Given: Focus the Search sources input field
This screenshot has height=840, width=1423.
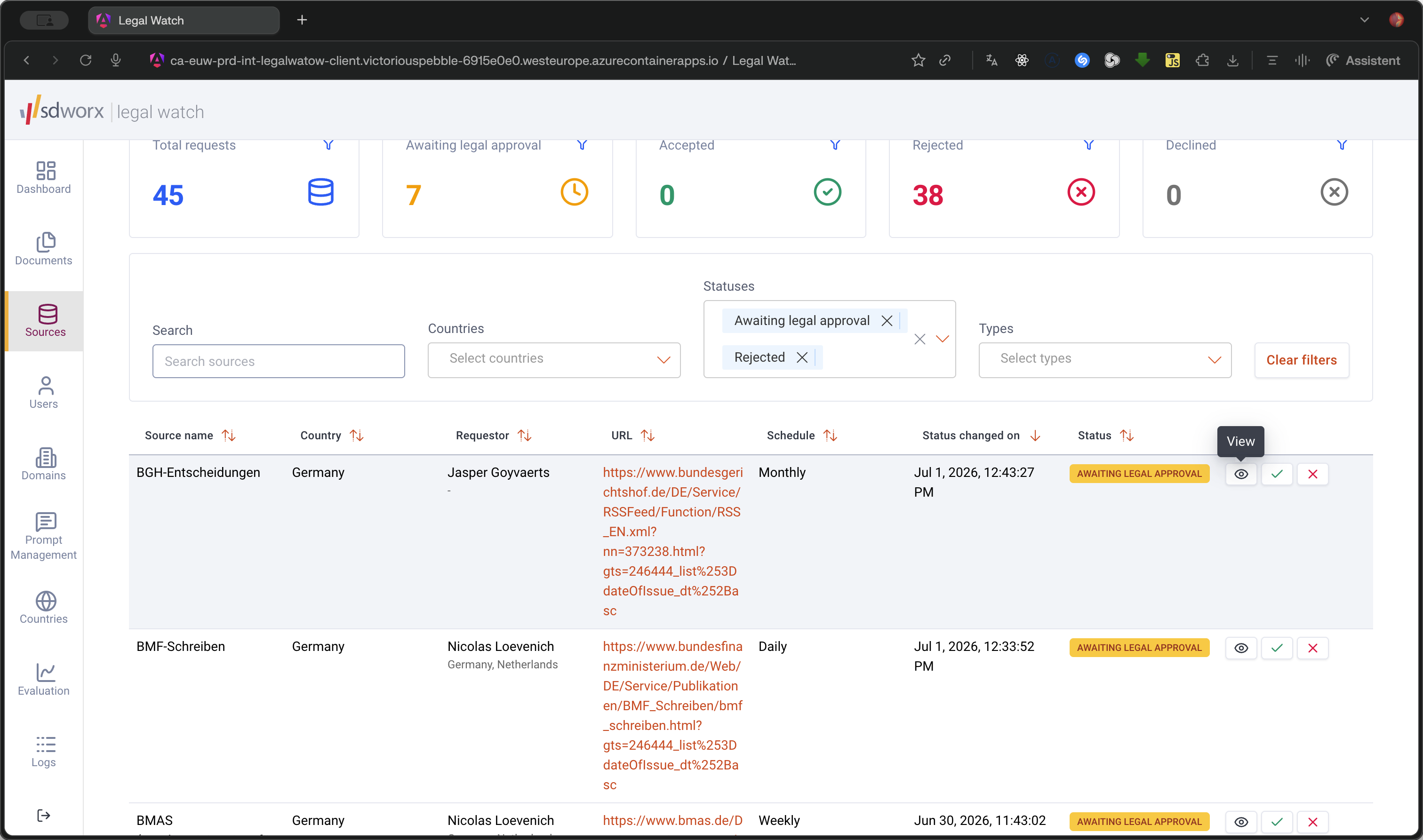Looking at the screenshot, I should coord(279,361).
